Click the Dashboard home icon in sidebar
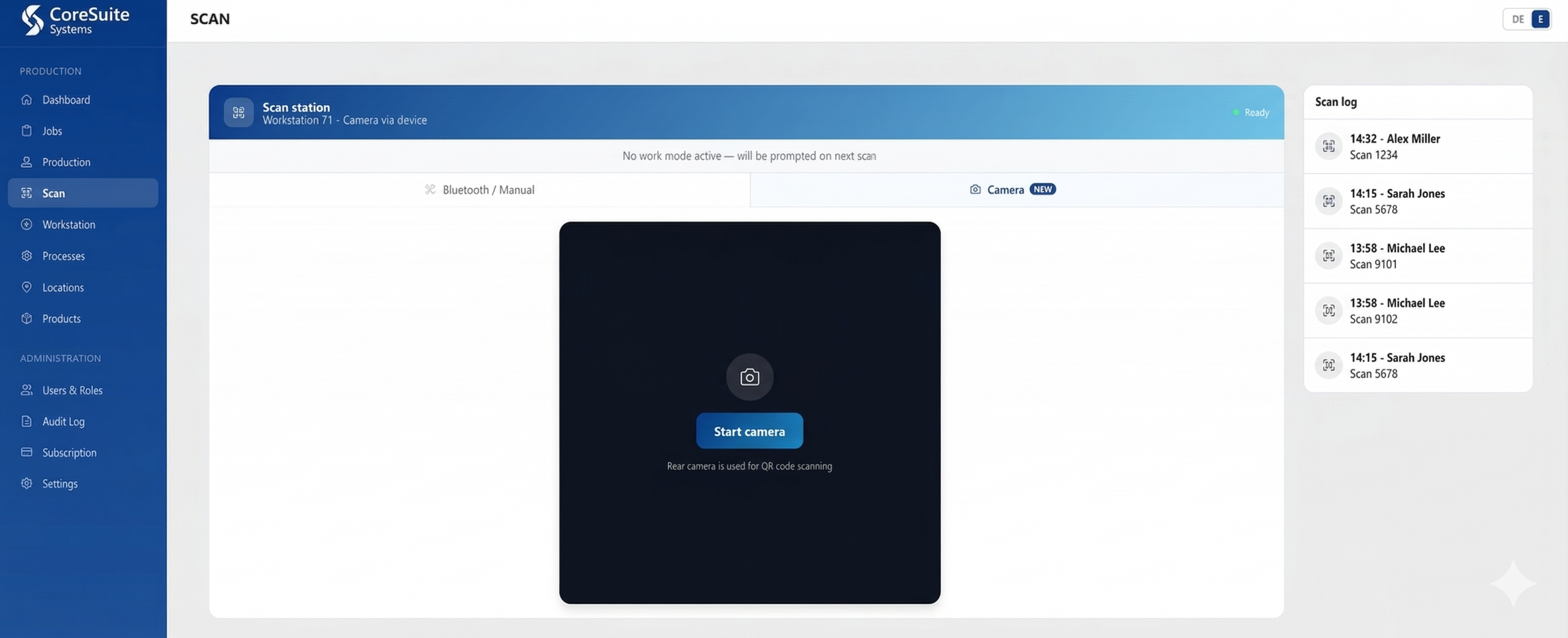The height and width of the screenshot is (638, 1568). 26,100
